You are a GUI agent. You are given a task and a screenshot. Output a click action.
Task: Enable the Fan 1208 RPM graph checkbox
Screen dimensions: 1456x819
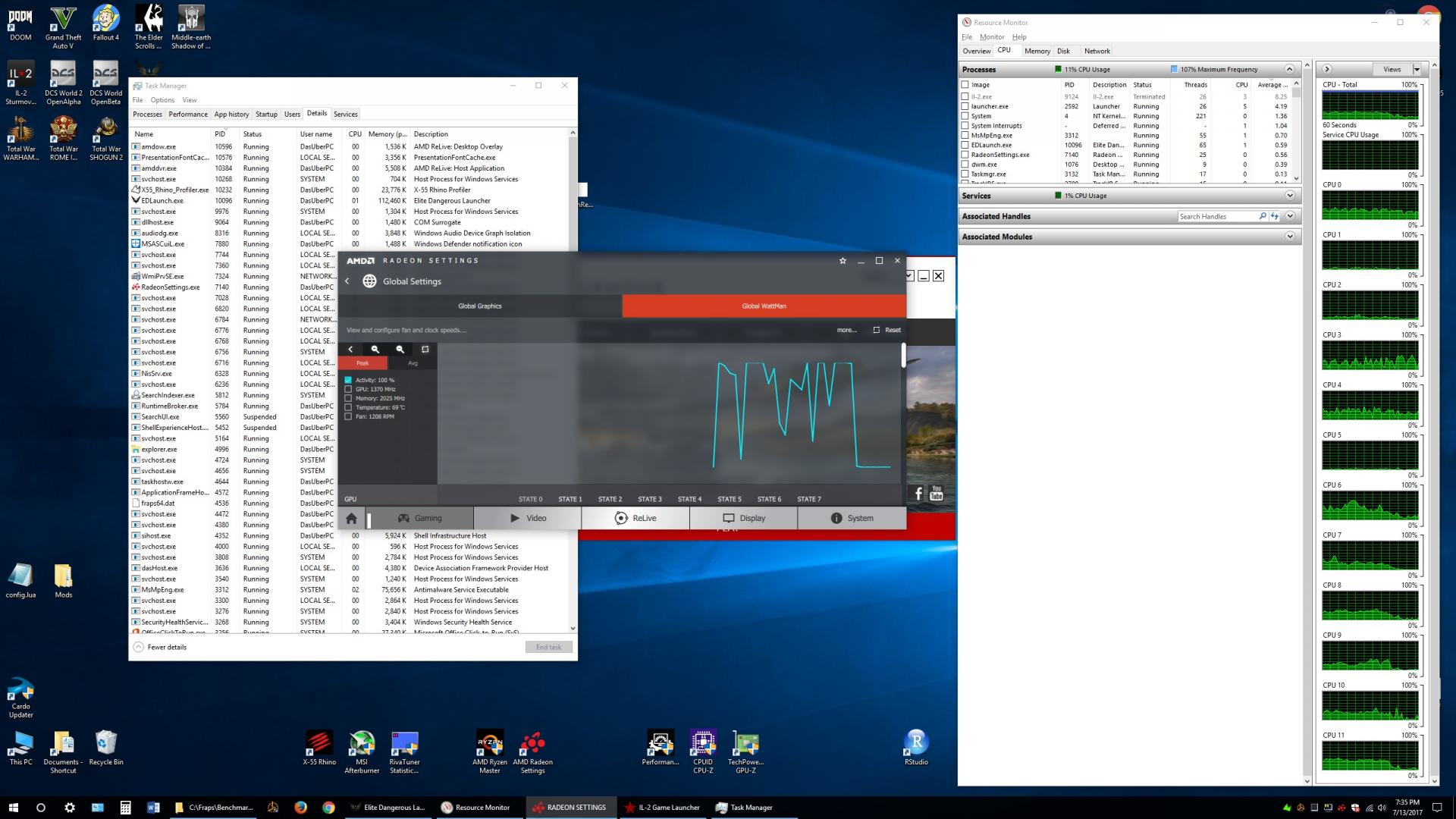point(348,416)
